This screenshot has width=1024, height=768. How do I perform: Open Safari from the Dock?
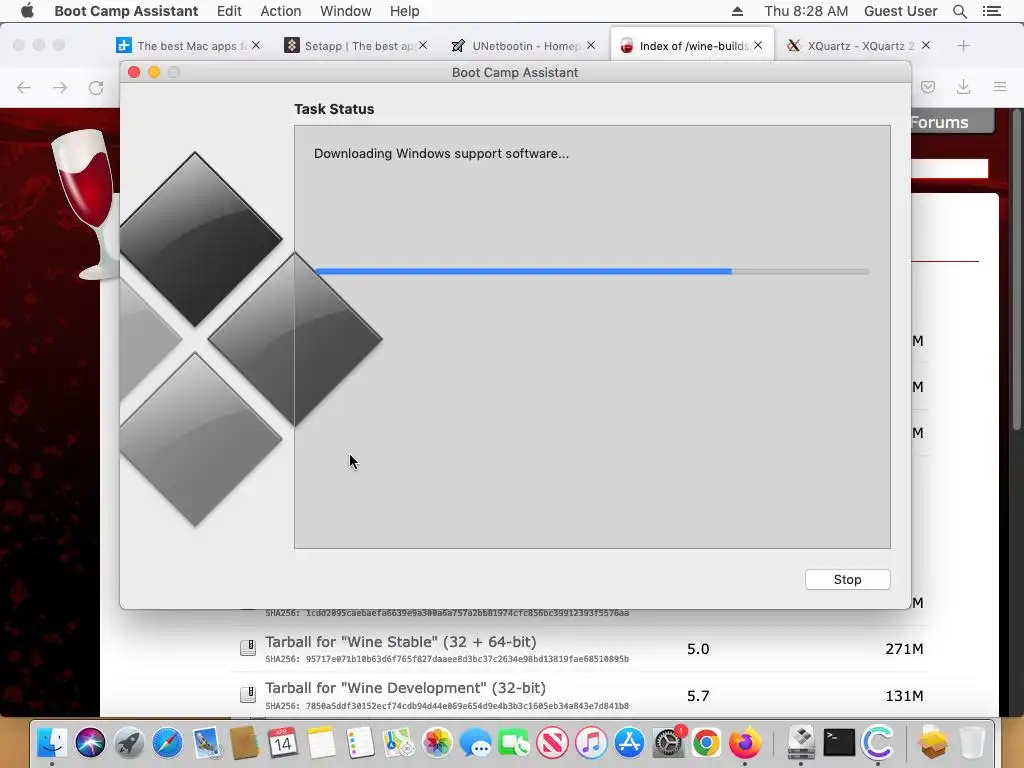[168, 743]
